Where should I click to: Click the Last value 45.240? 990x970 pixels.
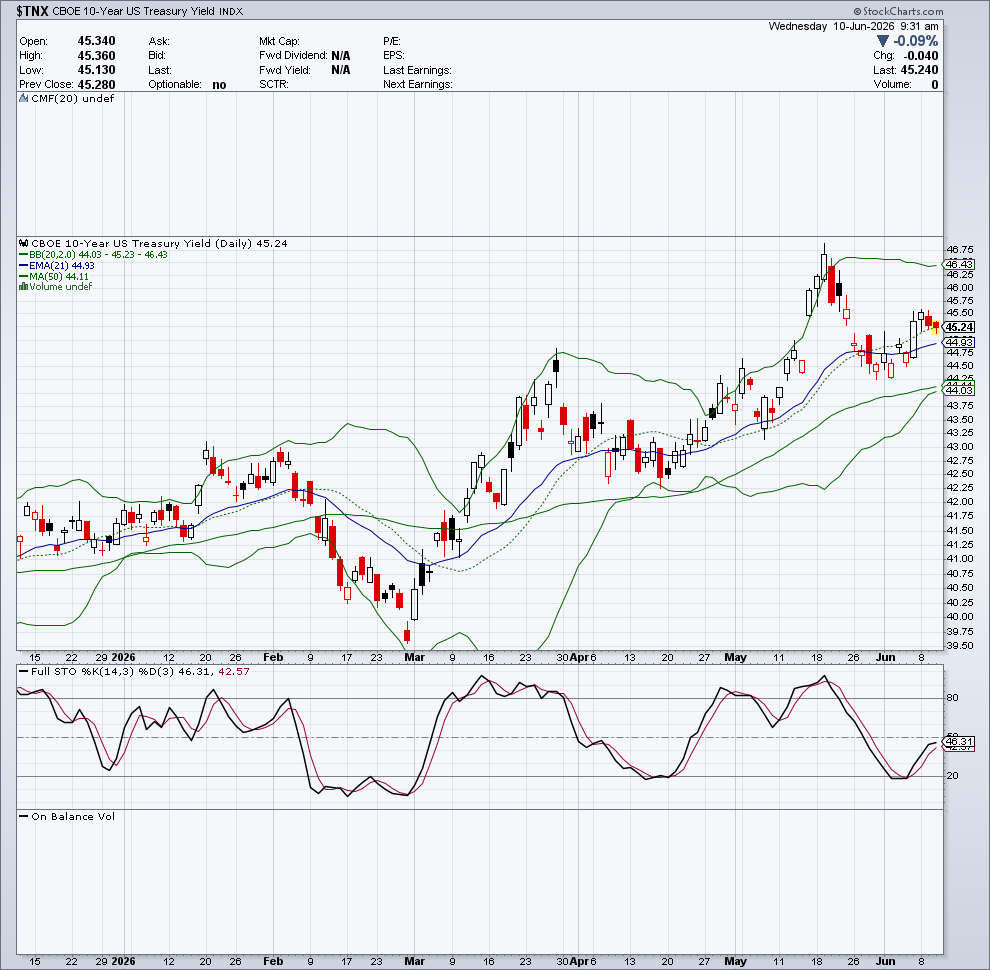click(919, 70)
